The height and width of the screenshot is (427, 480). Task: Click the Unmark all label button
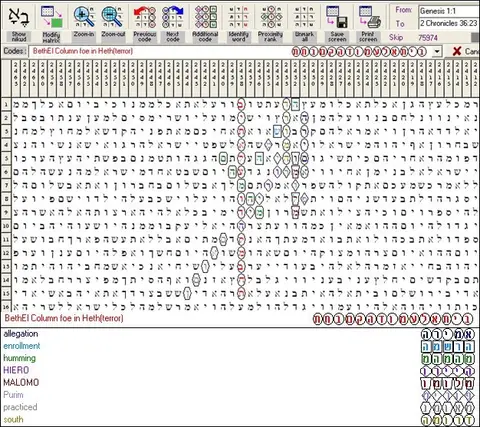point(304,37)
